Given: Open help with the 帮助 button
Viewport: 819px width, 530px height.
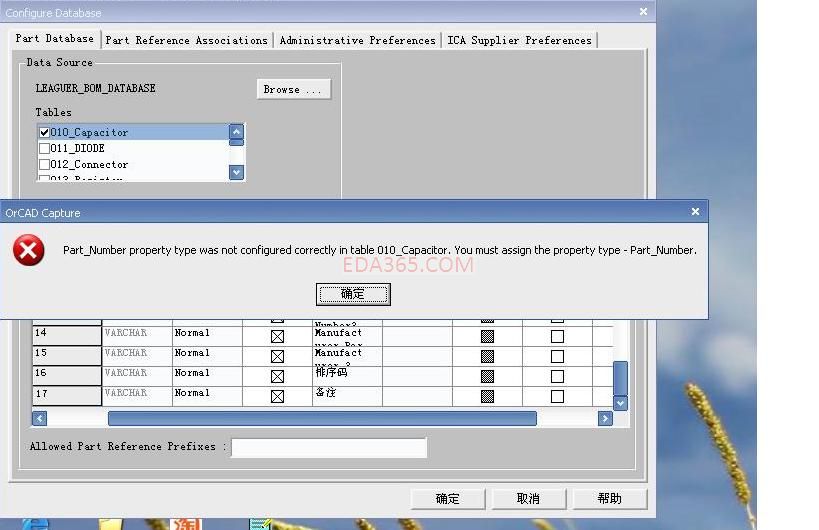Looking at the screenshot, I should click(x=610, y=499).
